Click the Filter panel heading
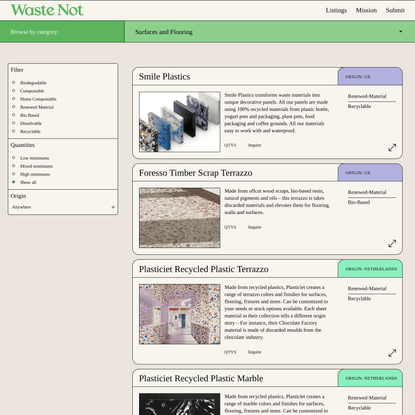 17,70
